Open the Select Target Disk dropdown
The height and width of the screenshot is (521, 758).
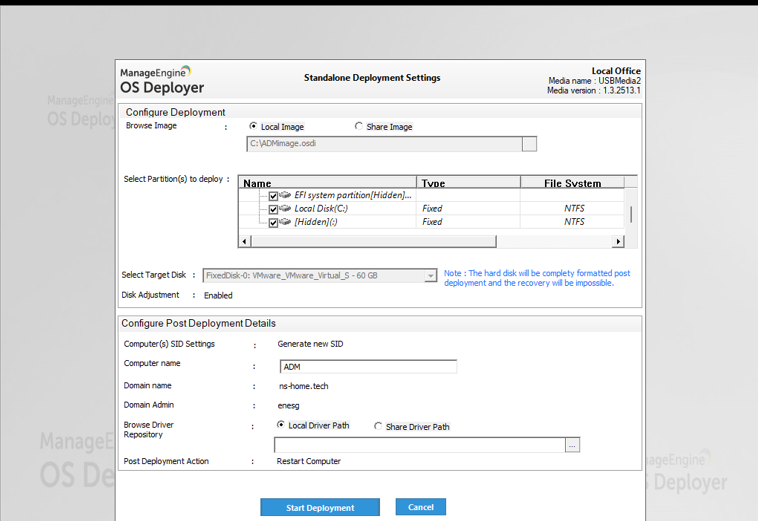pyautogui.click(x=430, y=275)
